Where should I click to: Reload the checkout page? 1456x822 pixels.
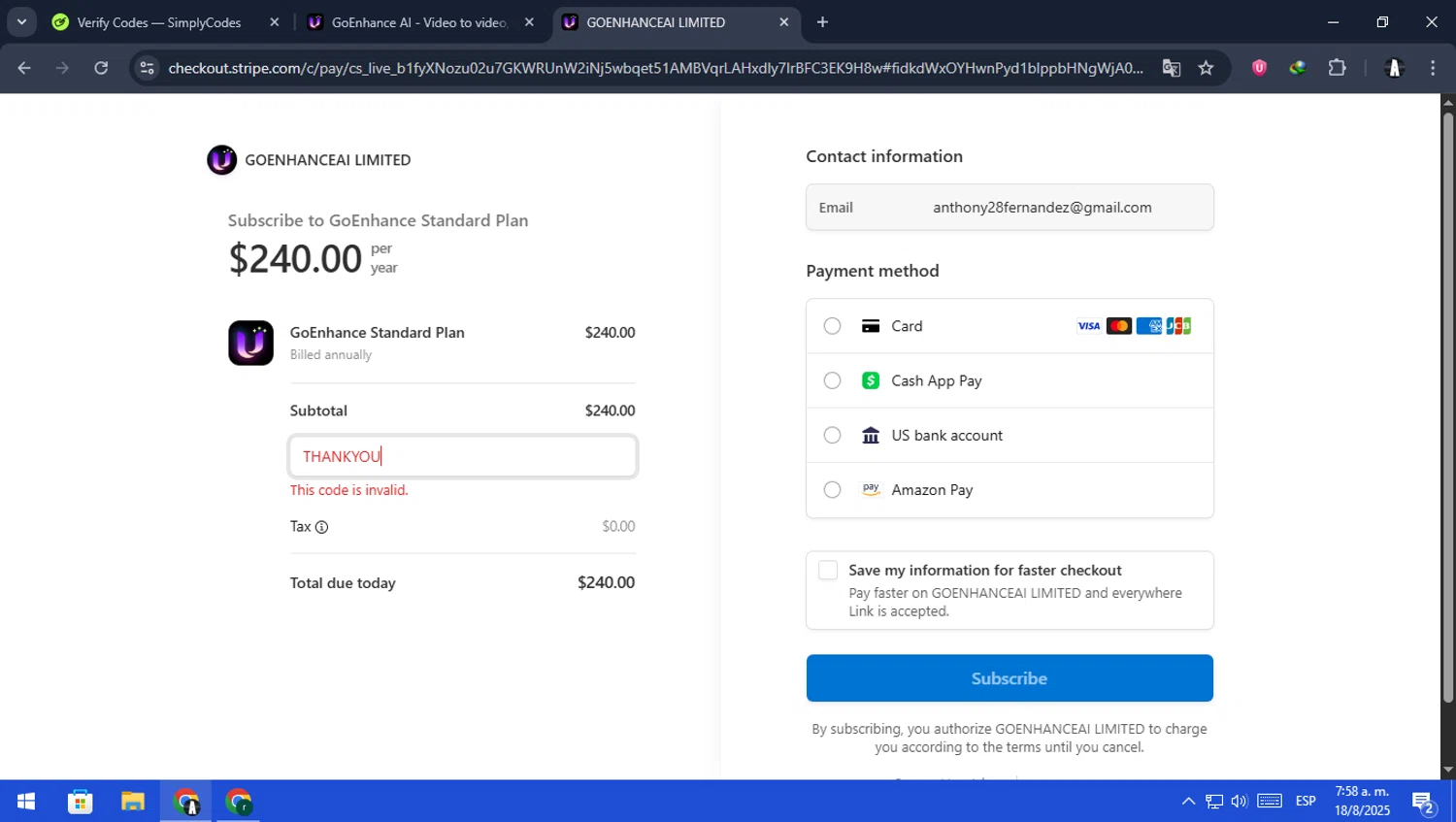(x=101, y=68)
